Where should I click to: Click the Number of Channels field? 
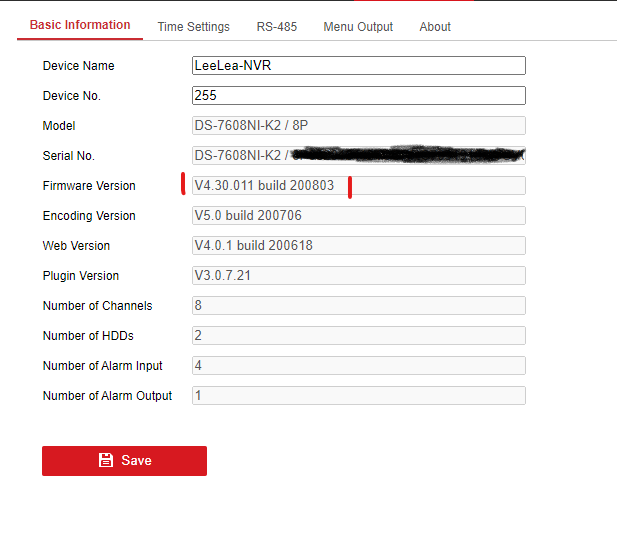358,306
